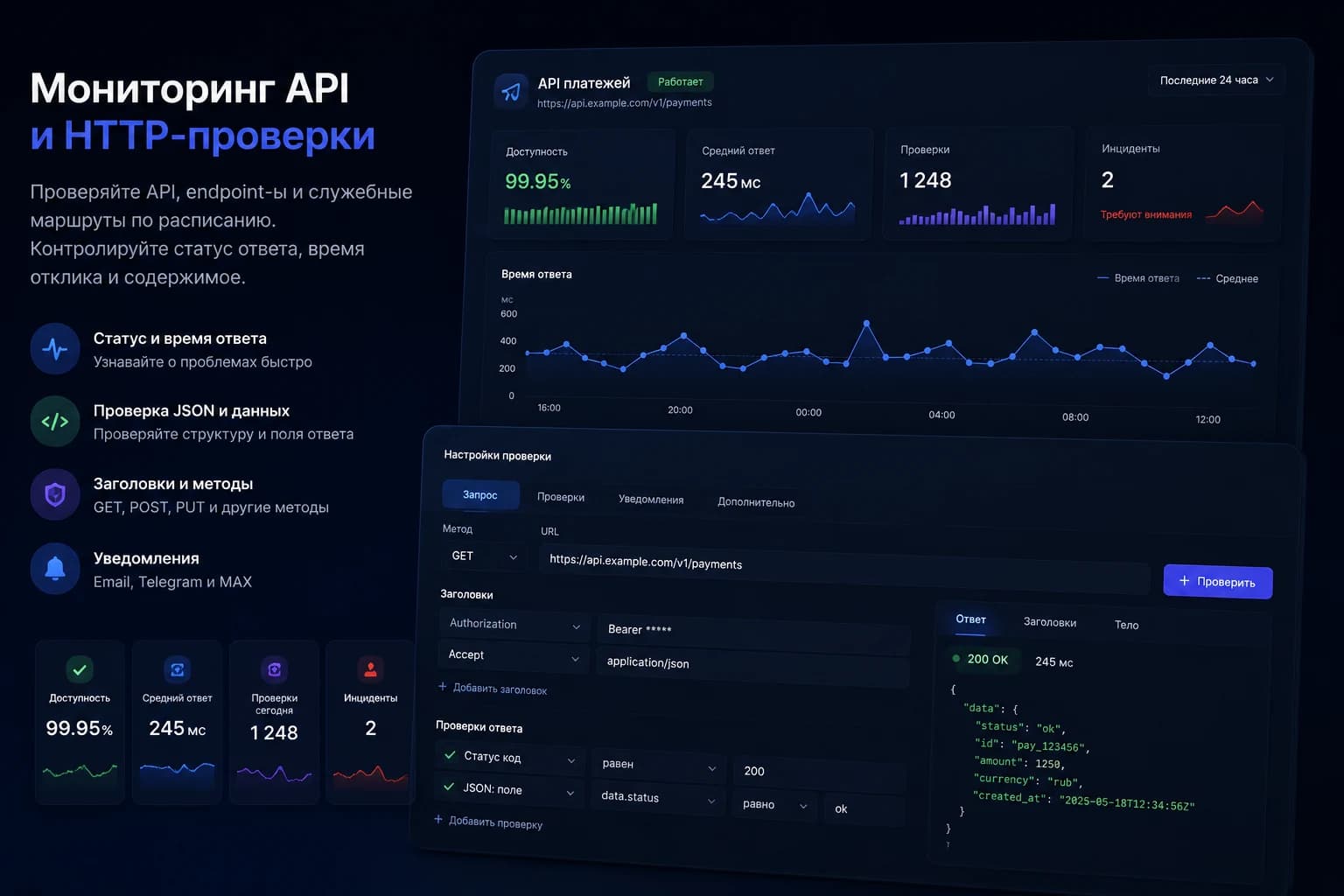Viewport: 1344px width, 896px height.
Task: Click the bell icon beside Уведомления
Action: point(55,569)
